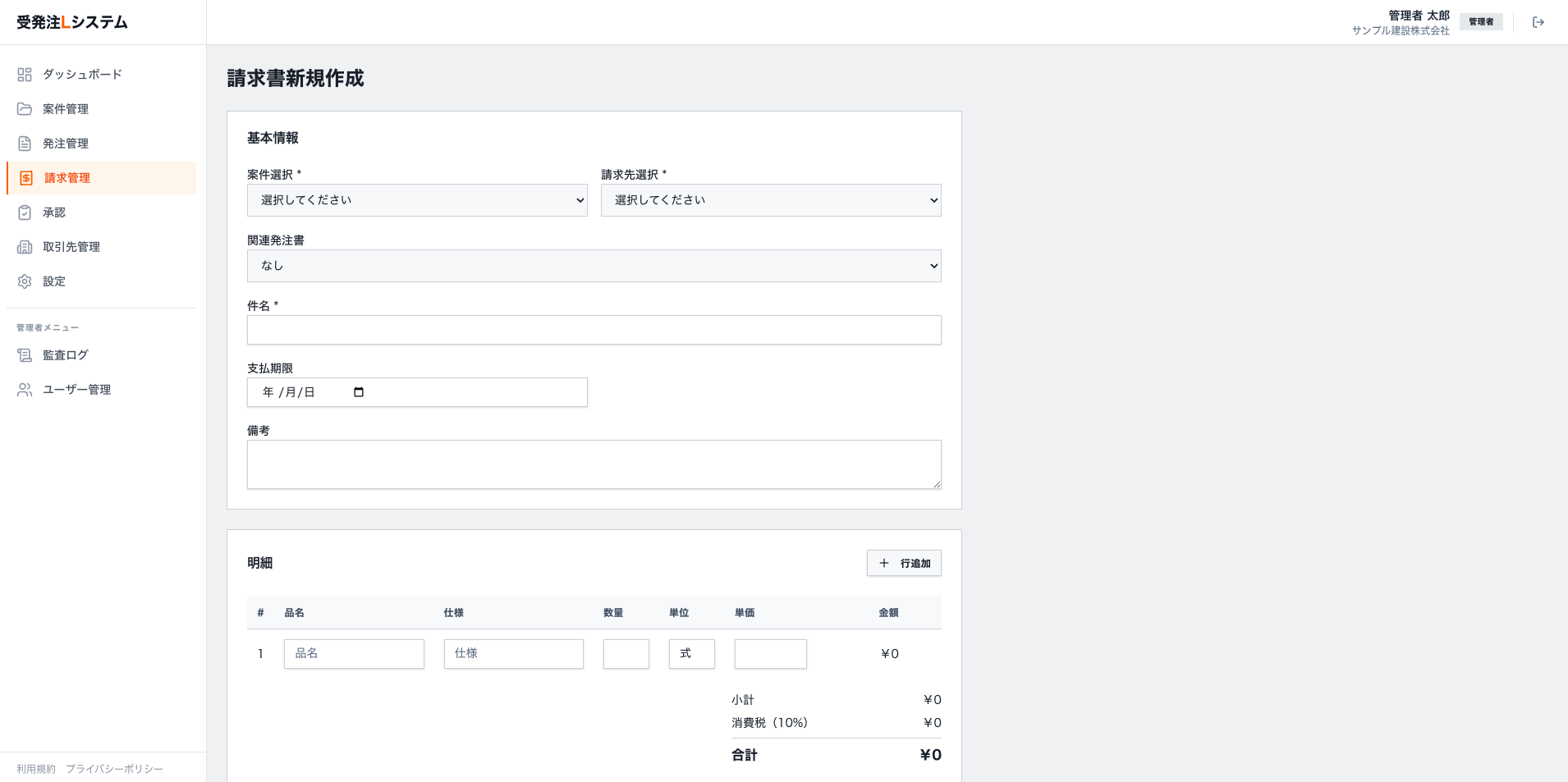
Task: Open the 承認 menu item
Action: pyautogui.click(x=101, y=213)
